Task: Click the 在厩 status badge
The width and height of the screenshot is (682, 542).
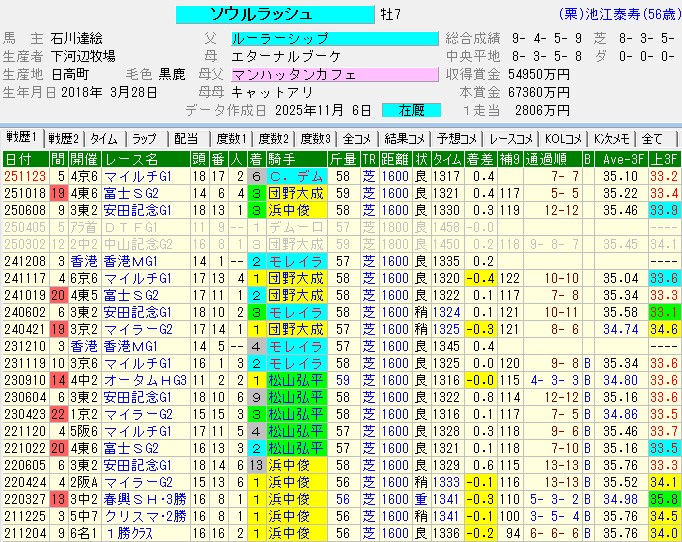Action: pos(412,110)
